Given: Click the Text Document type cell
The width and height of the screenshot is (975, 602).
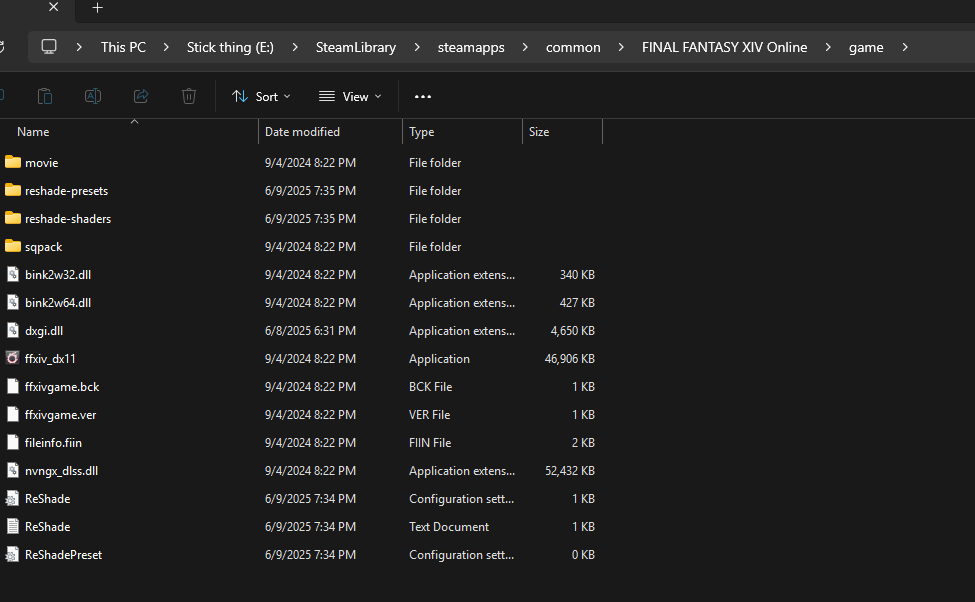Looking at the screenshot, I should (x=449, y=527).
